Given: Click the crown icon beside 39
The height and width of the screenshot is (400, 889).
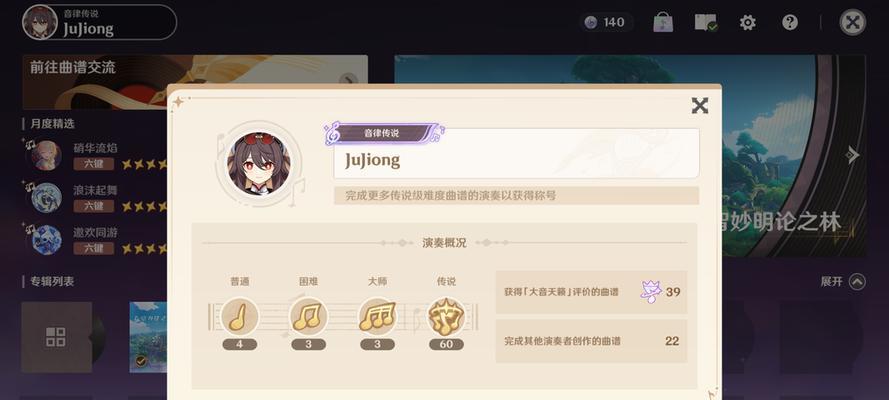Looking at the screenshot, I should tap(651, 292).
